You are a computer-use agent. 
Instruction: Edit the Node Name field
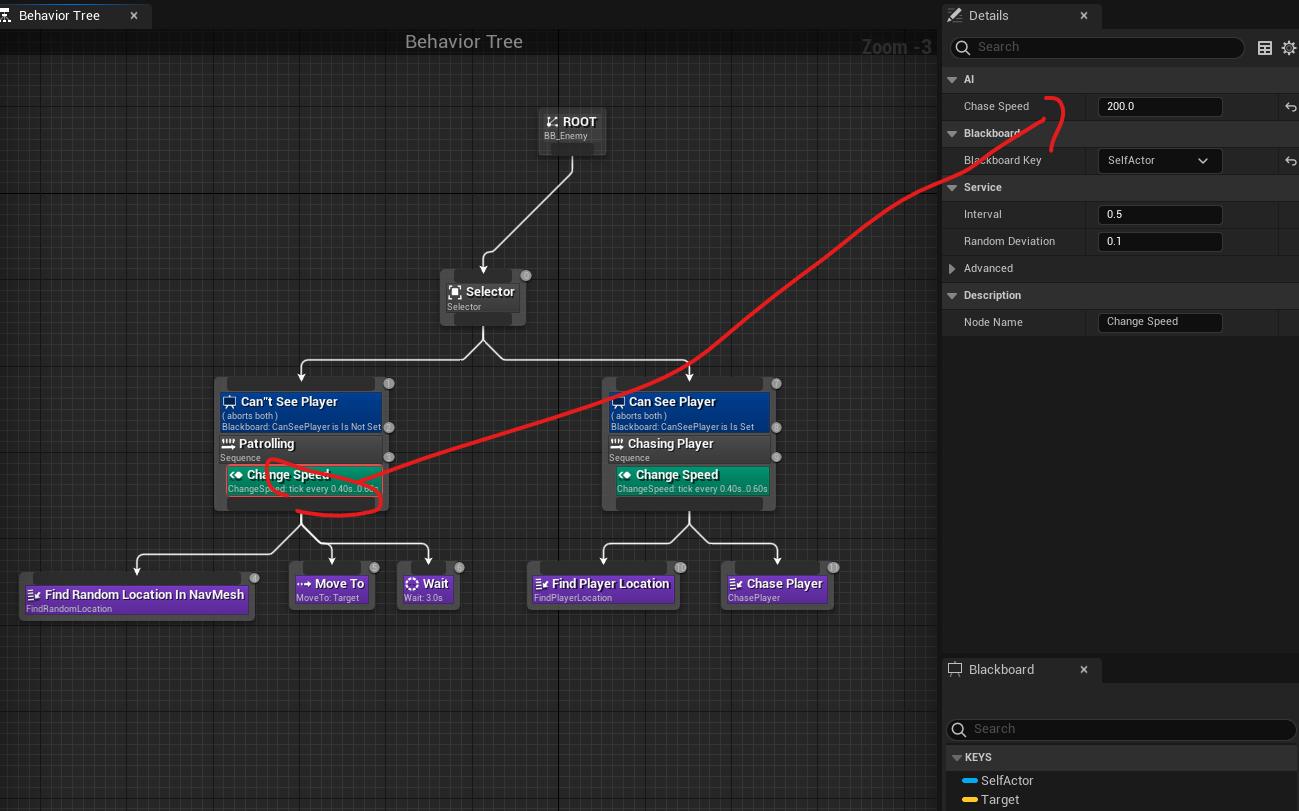pos(1160,322)
